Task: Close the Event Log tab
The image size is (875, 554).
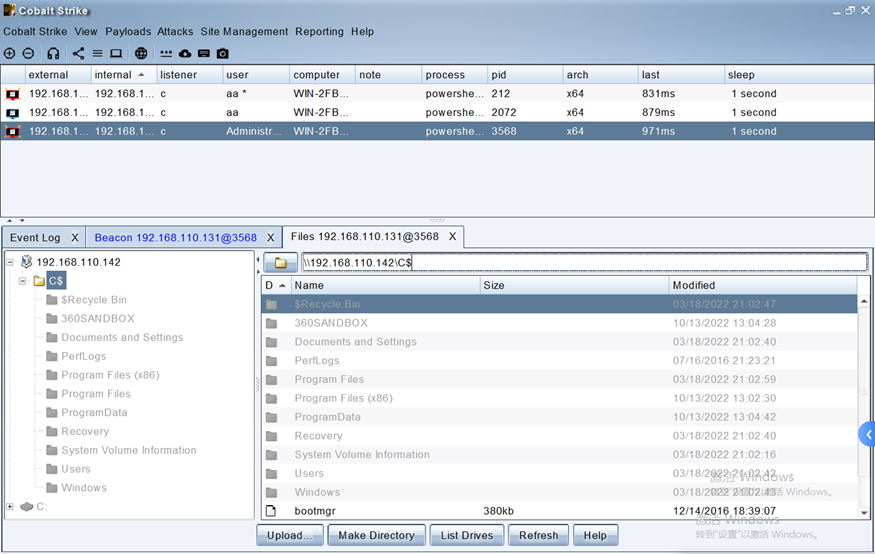Action: click(x=75, y=238)
